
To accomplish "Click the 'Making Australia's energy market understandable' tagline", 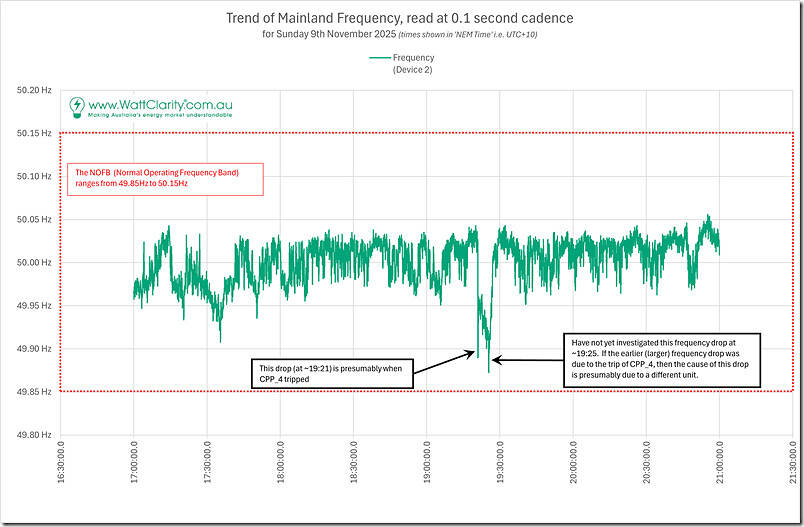I will [160, 116].
